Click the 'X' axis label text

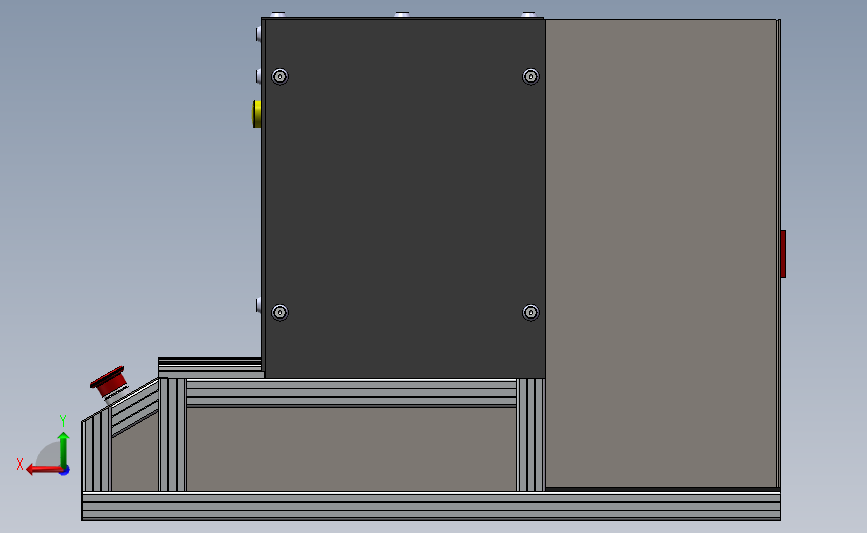[20, 464]
